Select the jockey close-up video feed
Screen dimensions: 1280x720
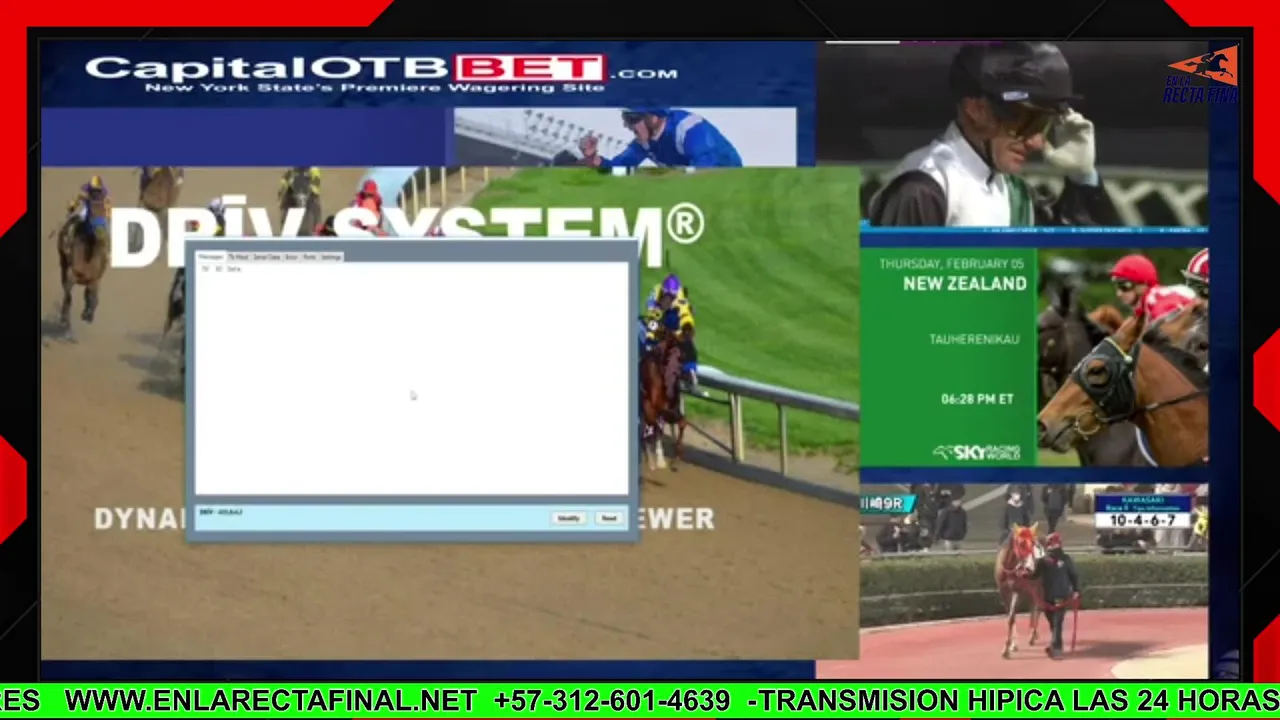point(1034,134)
